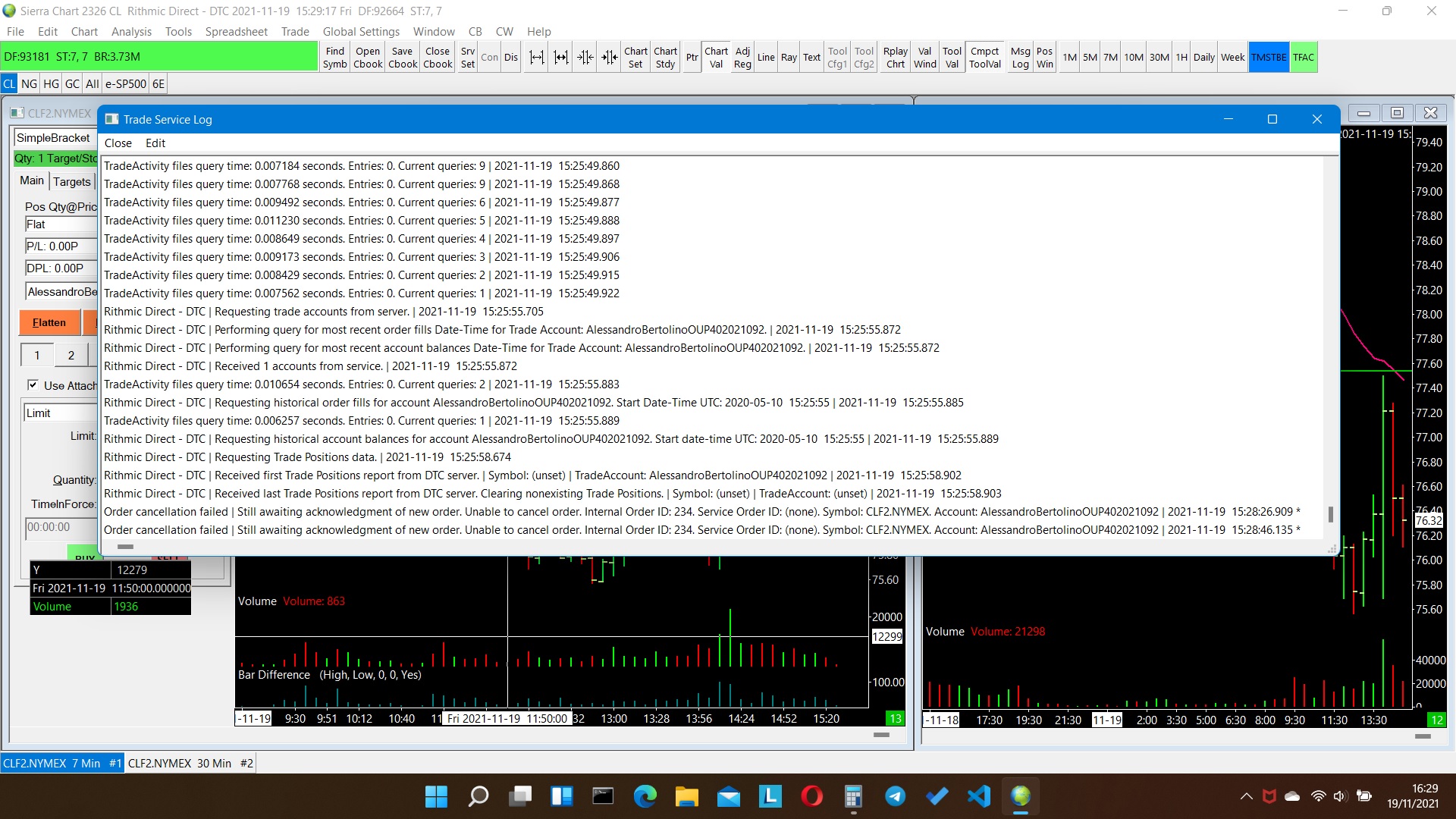Select the Ray drawing tool
The image size is (1456, 819).
tap(789, 57)
